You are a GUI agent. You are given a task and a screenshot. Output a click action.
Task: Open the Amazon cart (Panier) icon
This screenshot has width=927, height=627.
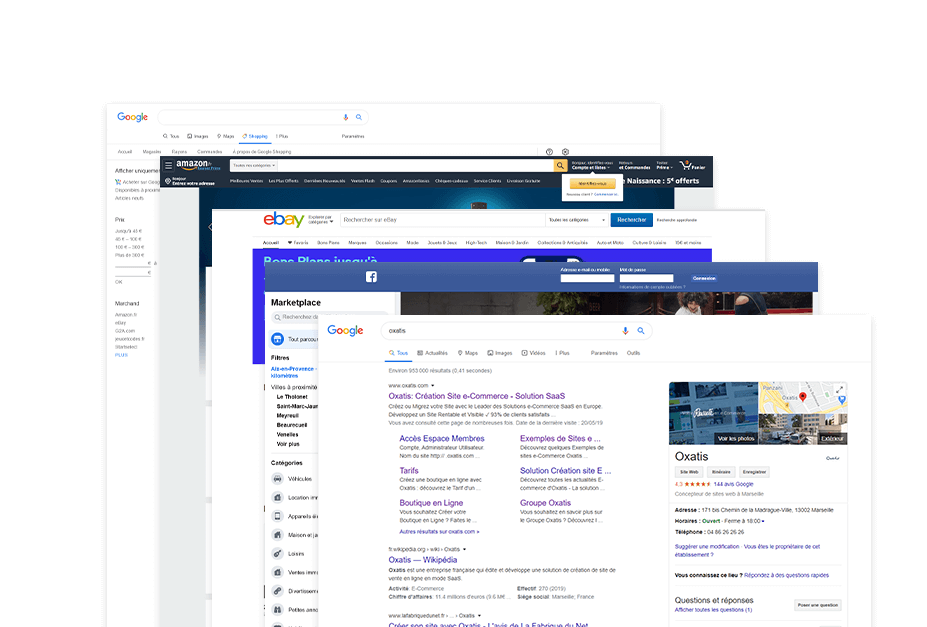click(692, 165)
